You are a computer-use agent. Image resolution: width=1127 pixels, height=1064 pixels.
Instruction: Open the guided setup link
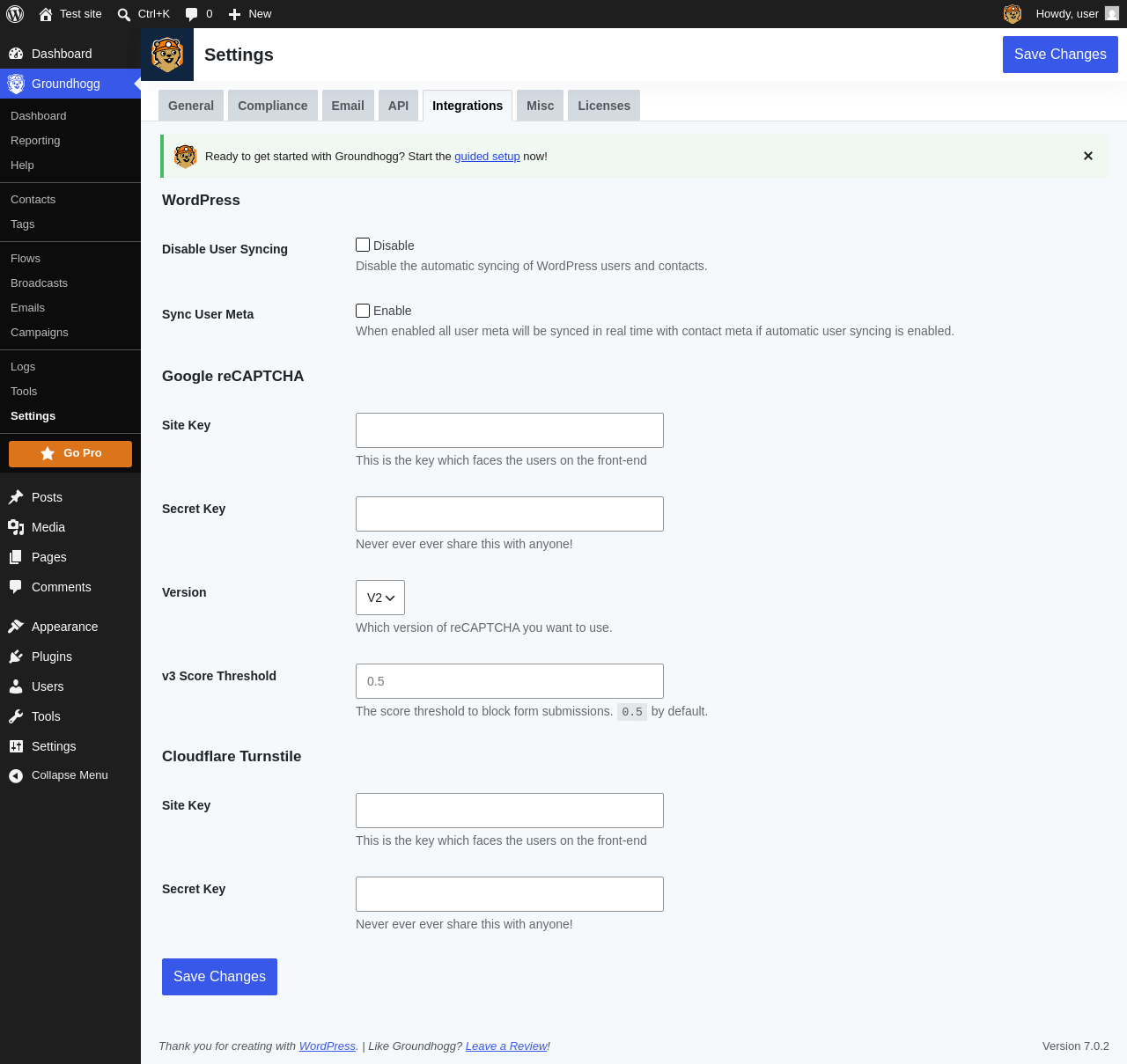click(487, 157)
